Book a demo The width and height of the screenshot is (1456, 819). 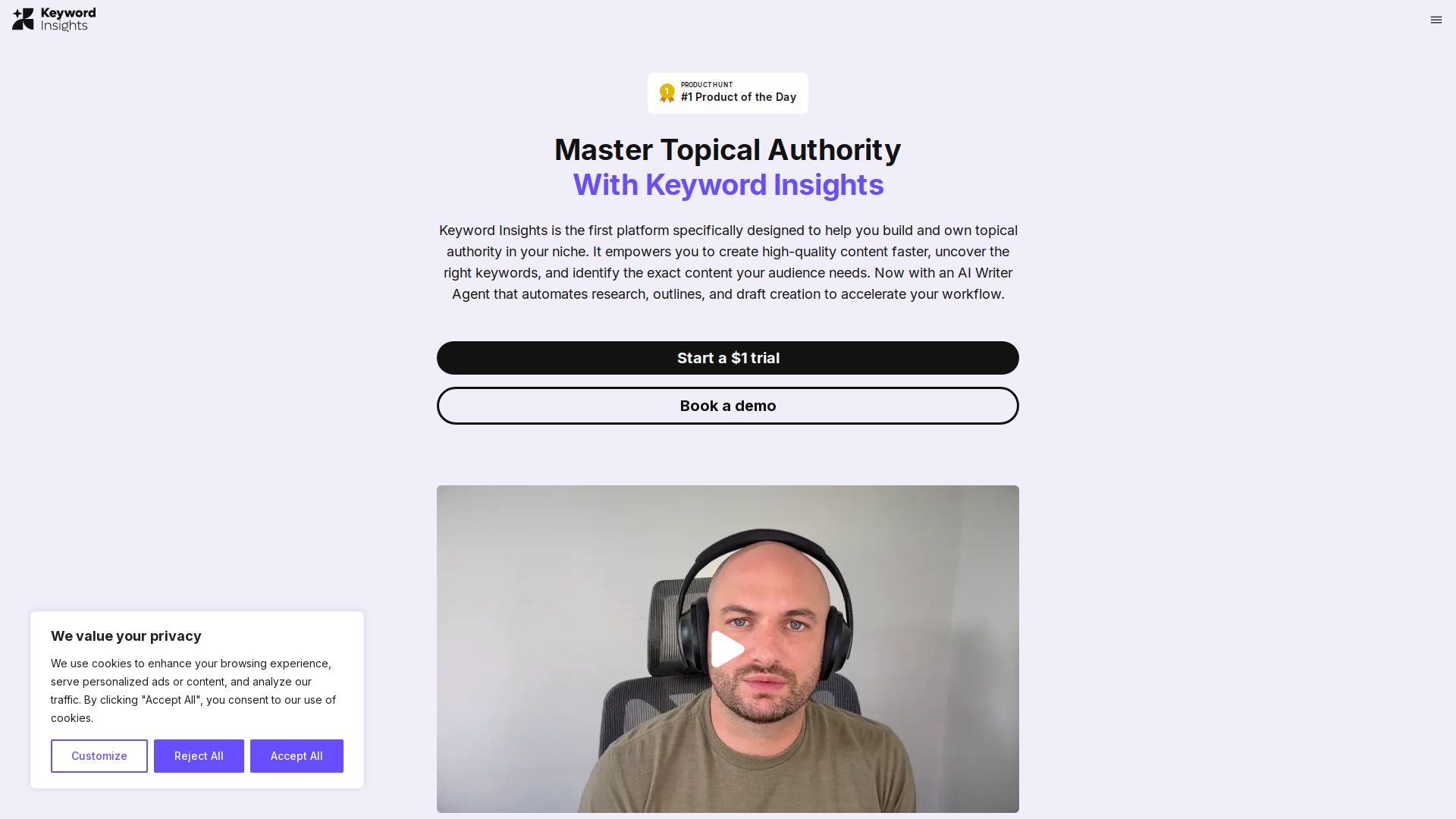727,406
